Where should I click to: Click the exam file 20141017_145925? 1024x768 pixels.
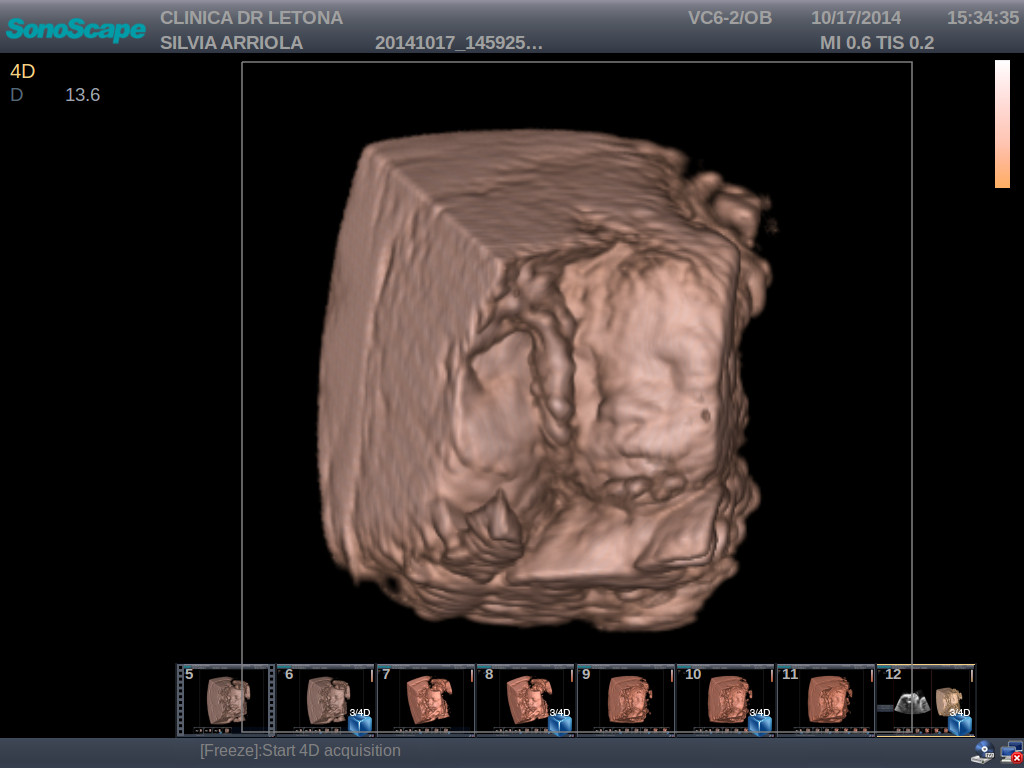tap(460, 42)
